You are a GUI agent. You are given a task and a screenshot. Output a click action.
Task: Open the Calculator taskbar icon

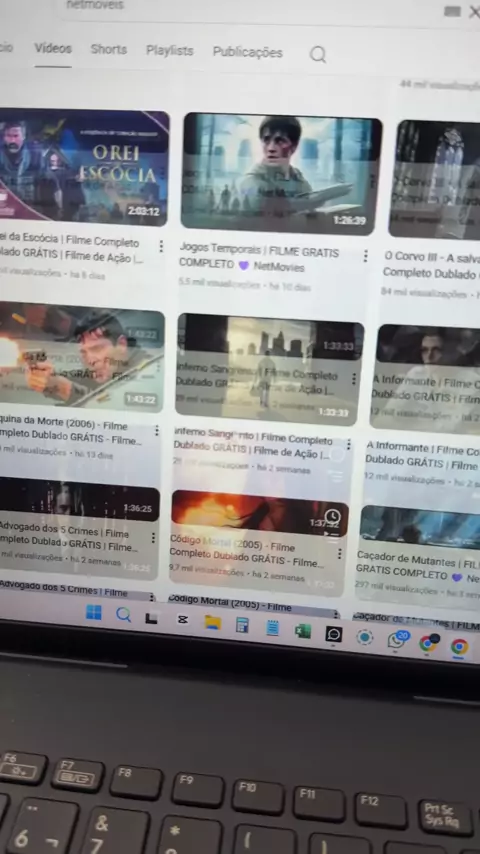pyautogui.click(x=242, y=625)
